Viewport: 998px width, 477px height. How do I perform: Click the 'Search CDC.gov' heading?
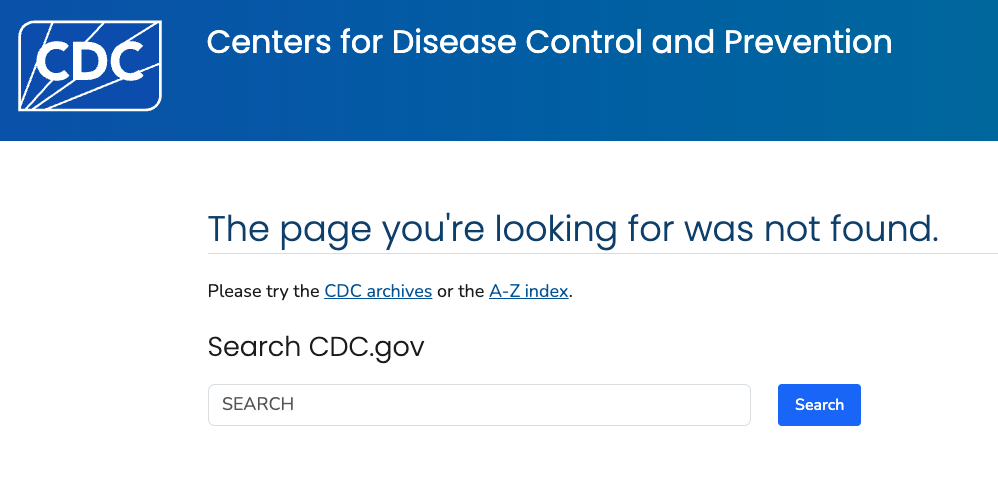316,347
